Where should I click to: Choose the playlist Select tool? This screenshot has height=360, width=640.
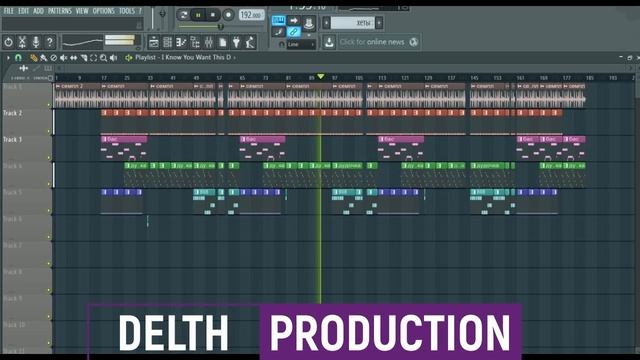point(93,58)
